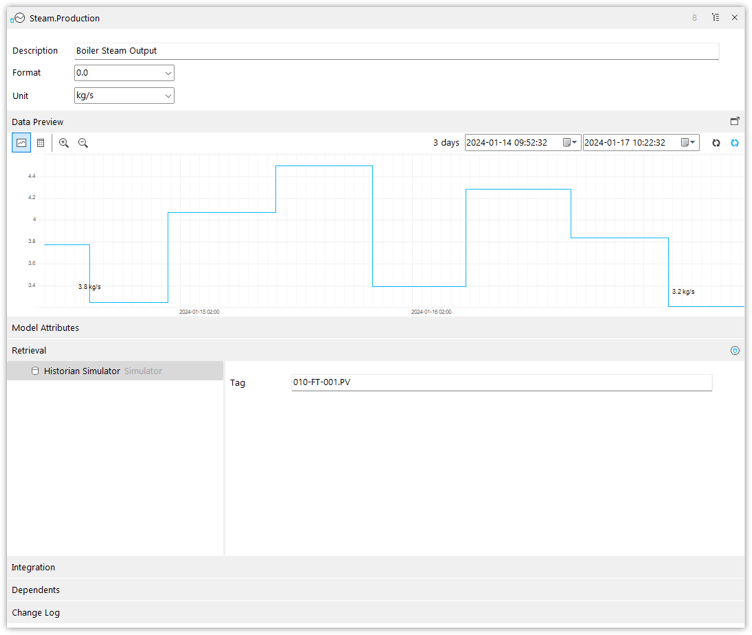Open the end date calendar picker
752x635 pixels.
[x=688, y=142]
